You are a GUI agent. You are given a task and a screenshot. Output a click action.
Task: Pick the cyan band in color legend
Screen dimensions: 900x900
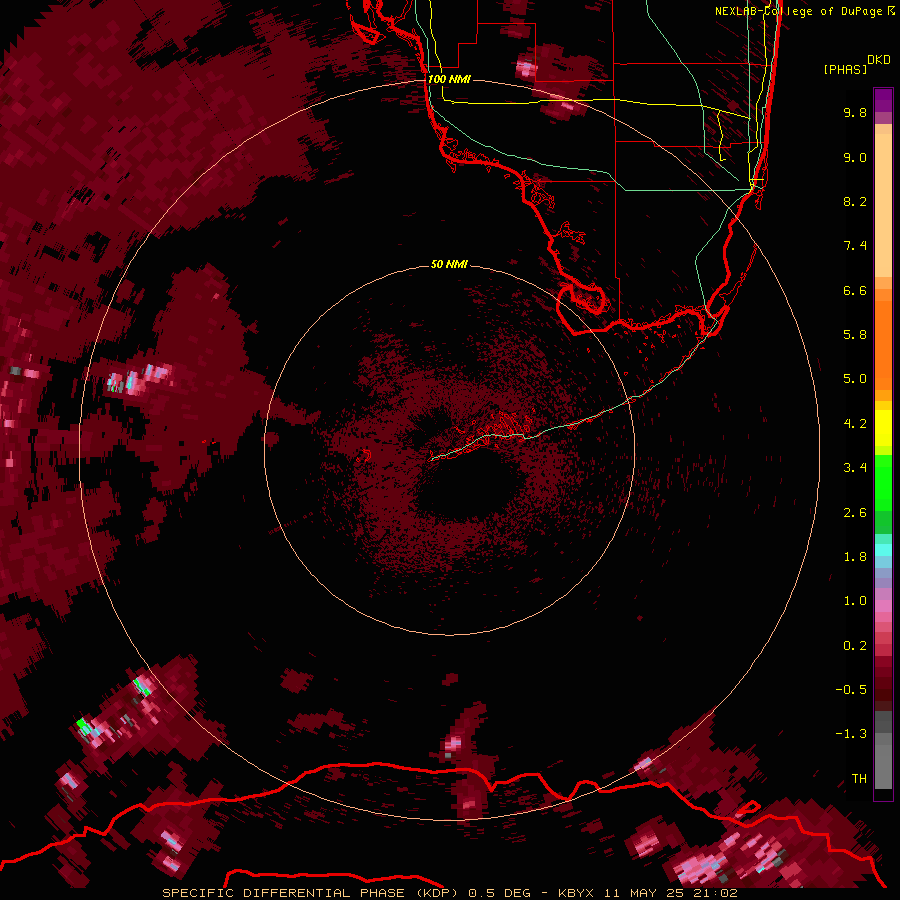click(883, 550)
